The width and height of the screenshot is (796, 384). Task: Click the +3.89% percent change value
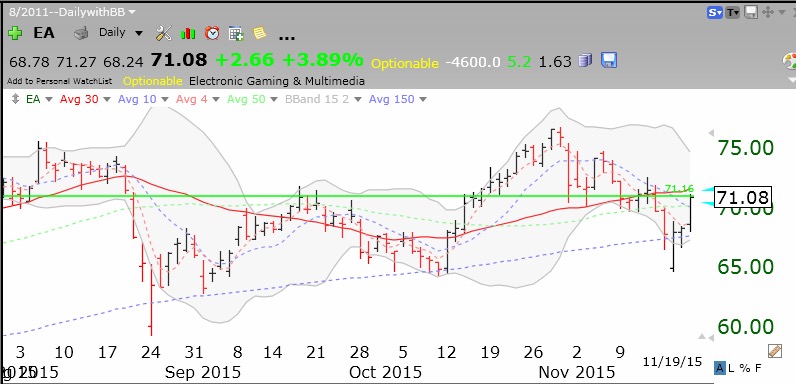[x=323, y=60]
